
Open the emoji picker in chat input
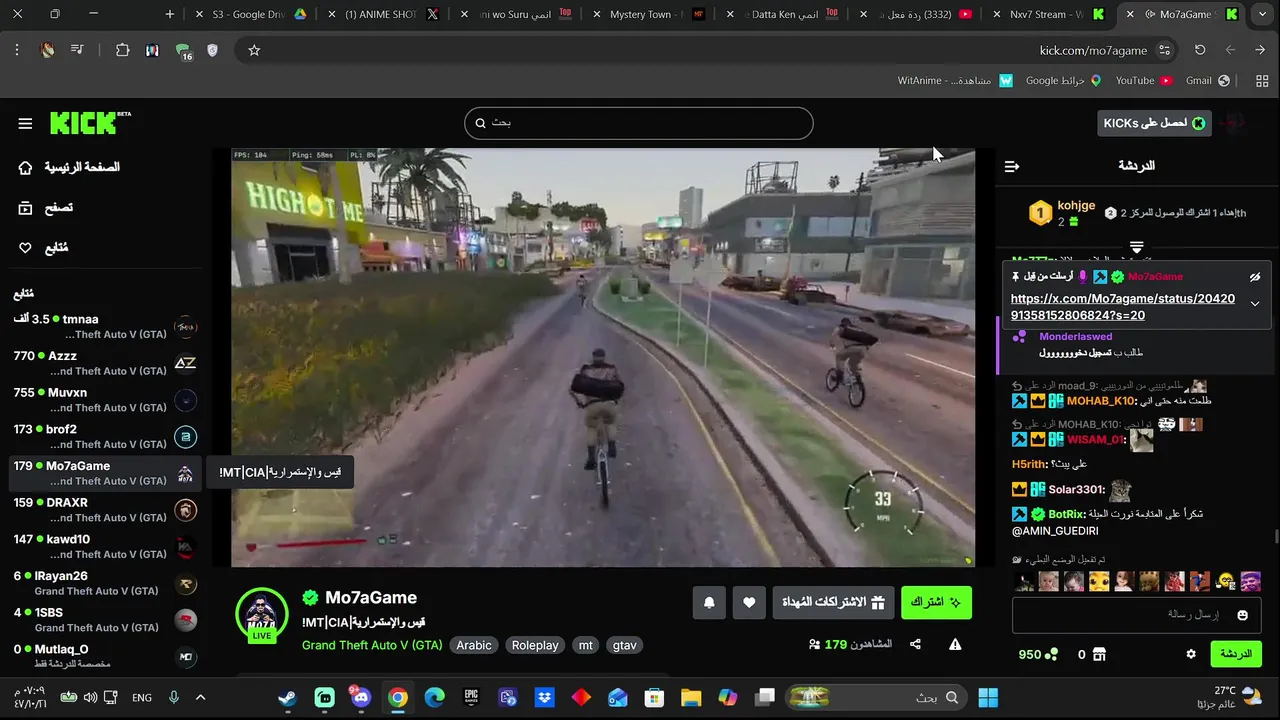coord(1243,615)
